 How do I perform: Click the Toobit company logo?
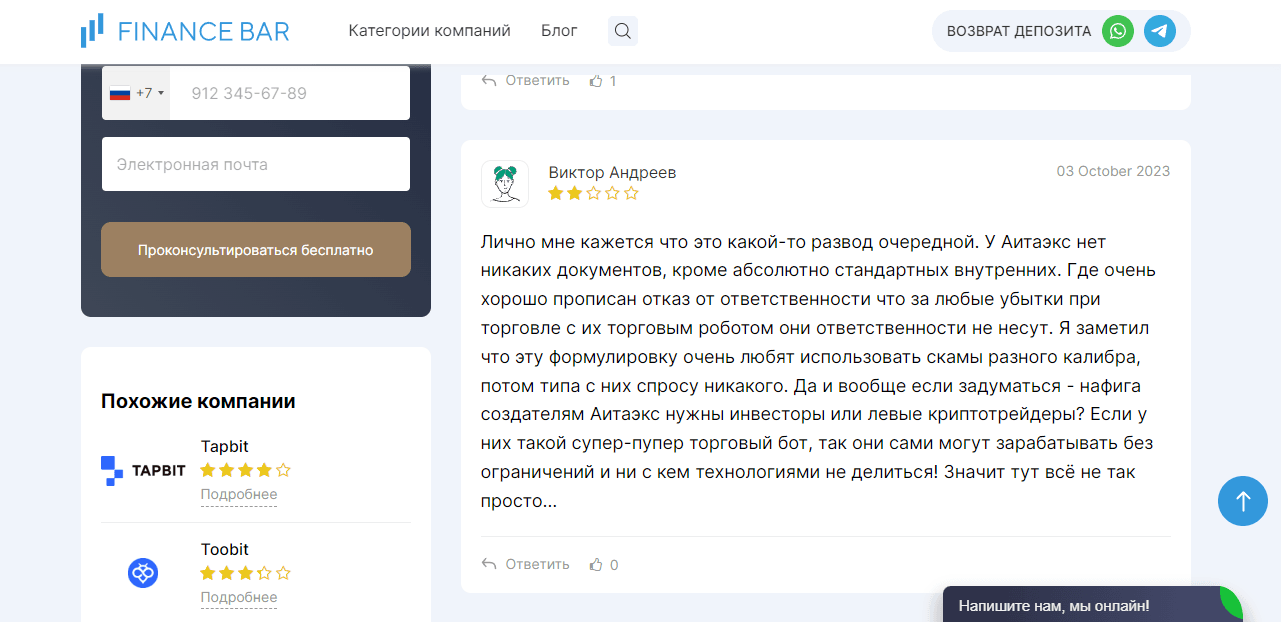coord(143,573)
